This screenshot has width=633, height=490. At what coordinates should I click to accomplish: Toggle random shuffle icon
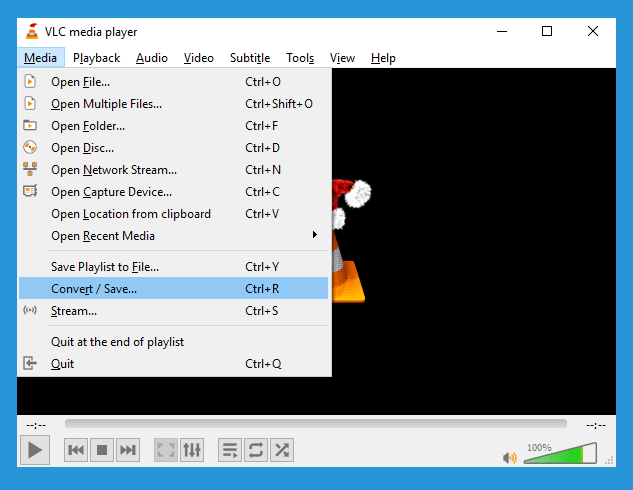282,450
